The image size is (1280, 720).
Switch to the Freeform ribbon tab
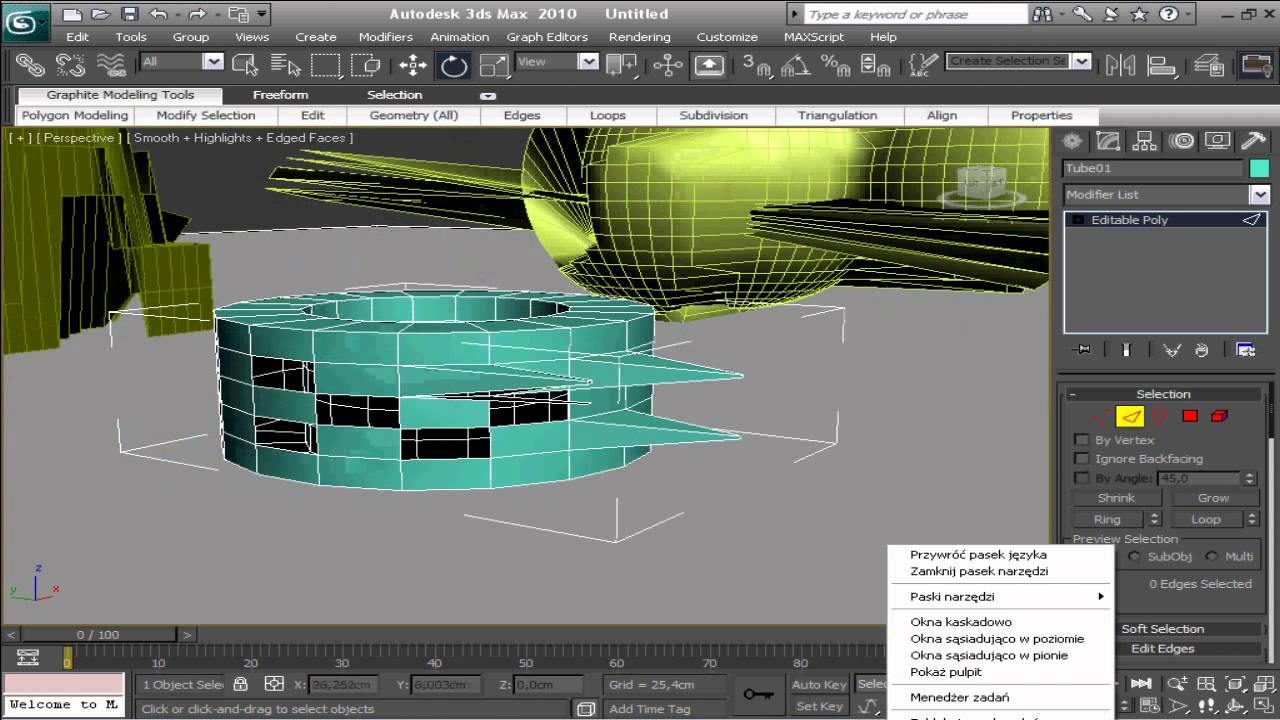[280, 95]
